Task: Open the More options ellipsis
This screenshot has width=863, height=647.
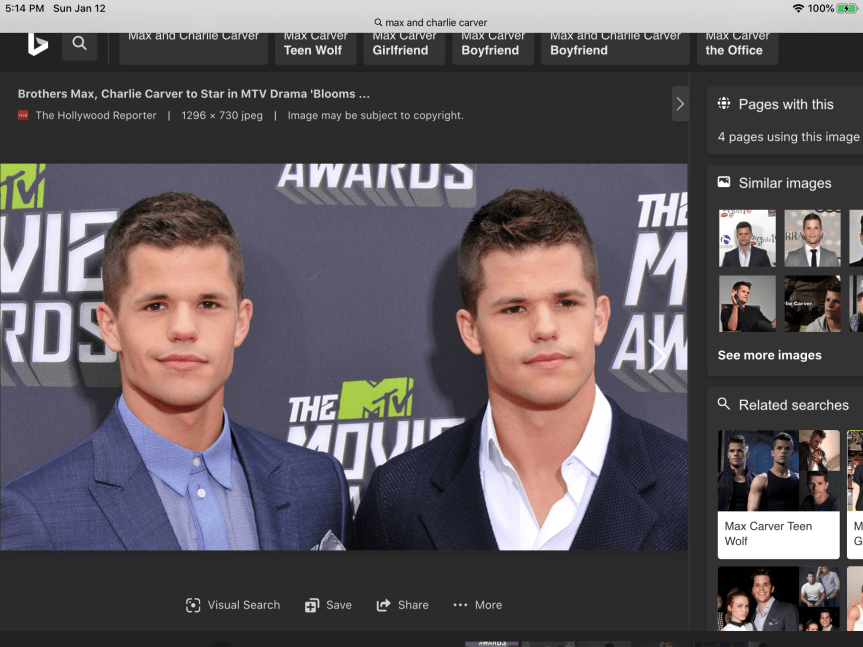Action: click(460, 605)
